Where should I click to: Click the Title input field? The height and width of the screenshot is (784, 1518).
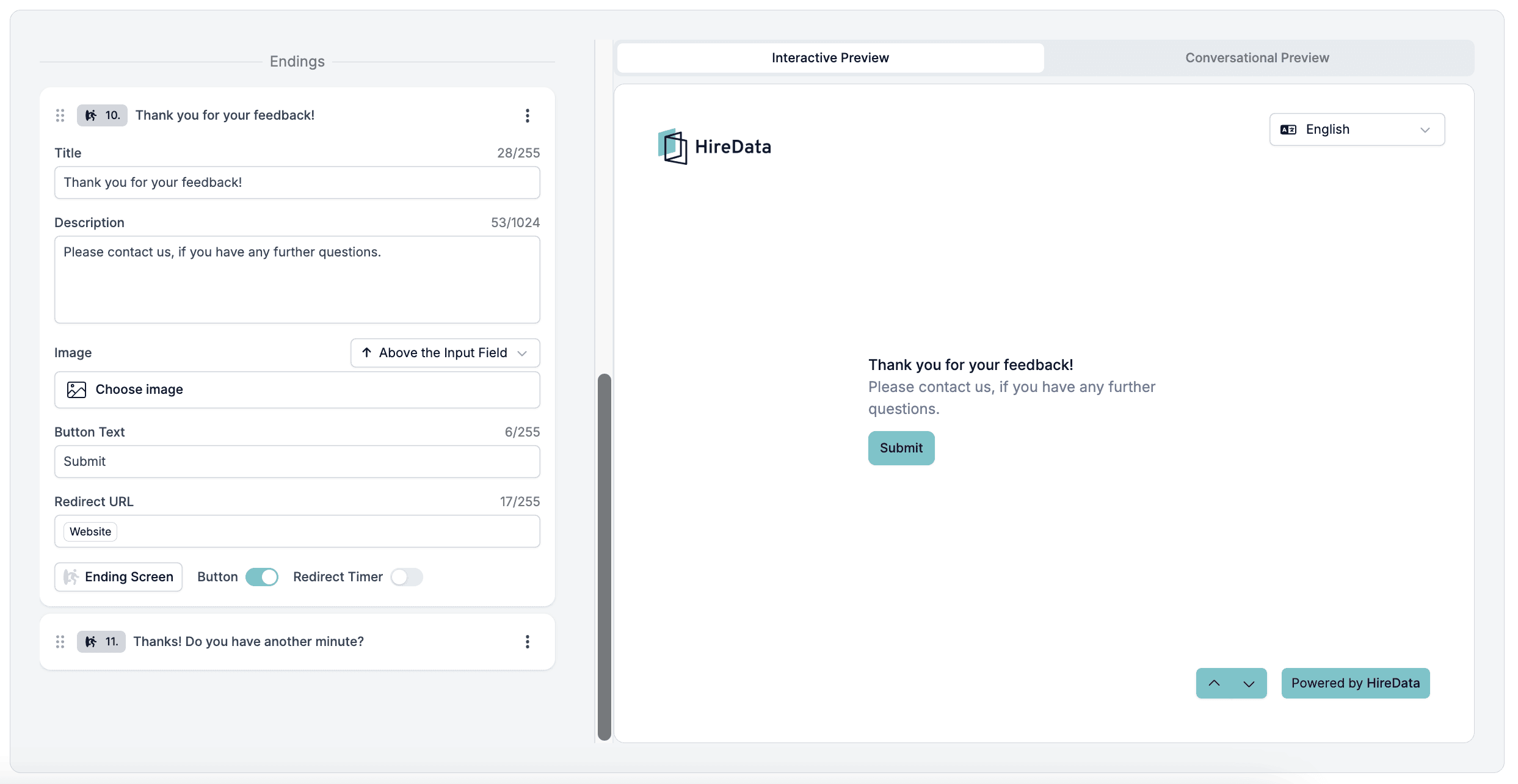[x=297, y=183]
